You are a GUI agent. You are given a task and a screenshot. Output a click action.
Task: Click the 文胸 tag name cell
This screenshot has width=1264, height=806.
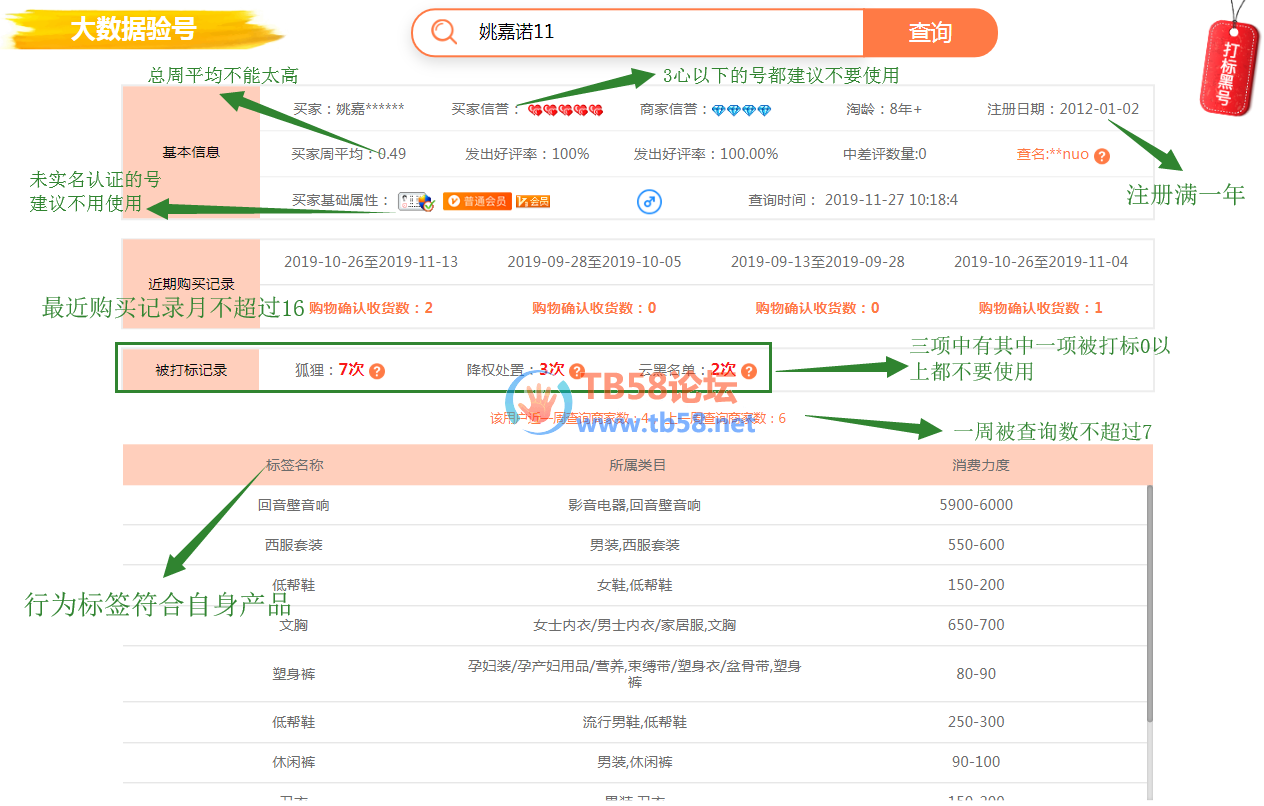pyautogui.click(x=294, y=625)
